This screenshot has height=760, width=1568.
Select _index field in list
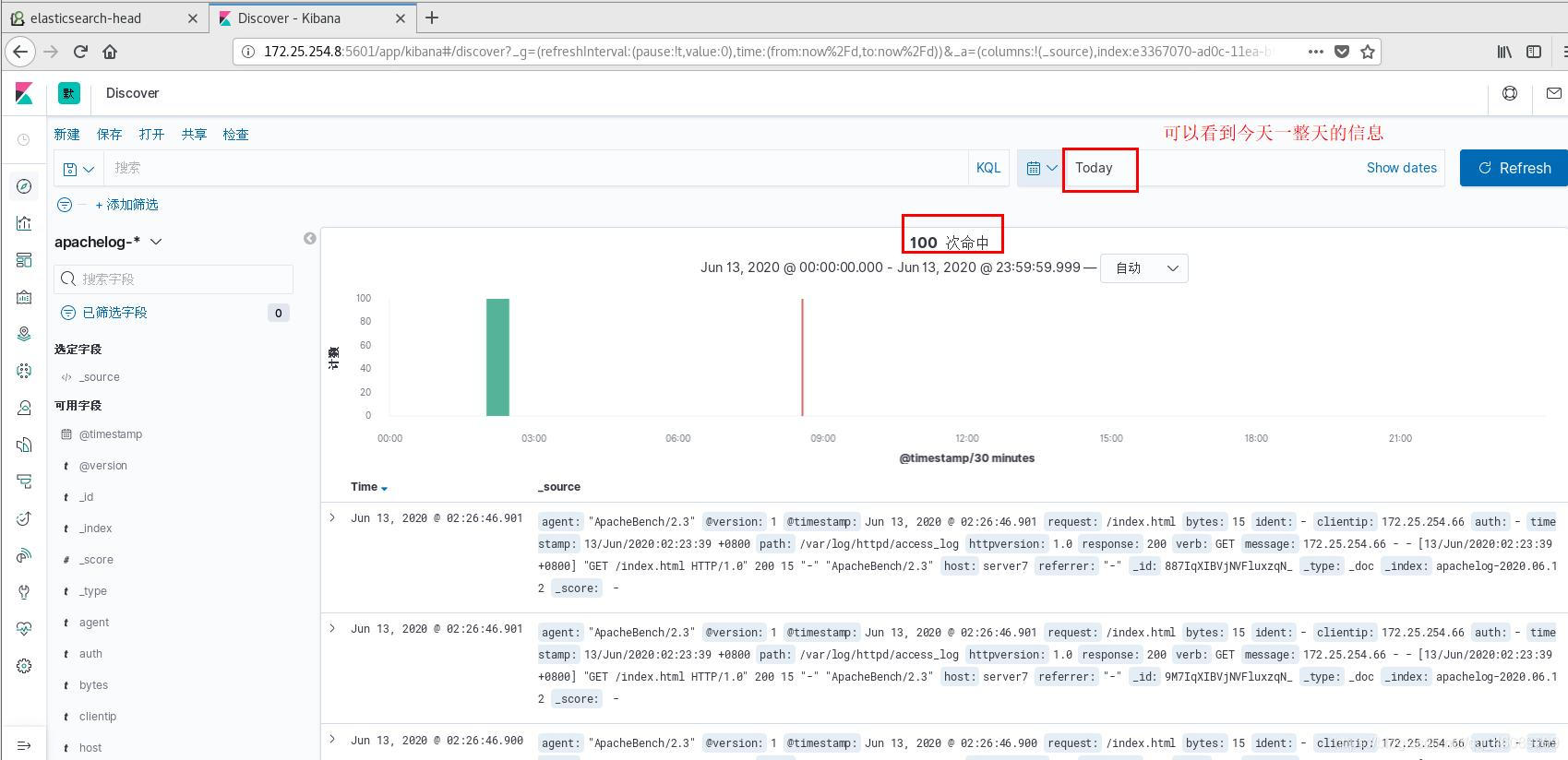pos(95,528)
